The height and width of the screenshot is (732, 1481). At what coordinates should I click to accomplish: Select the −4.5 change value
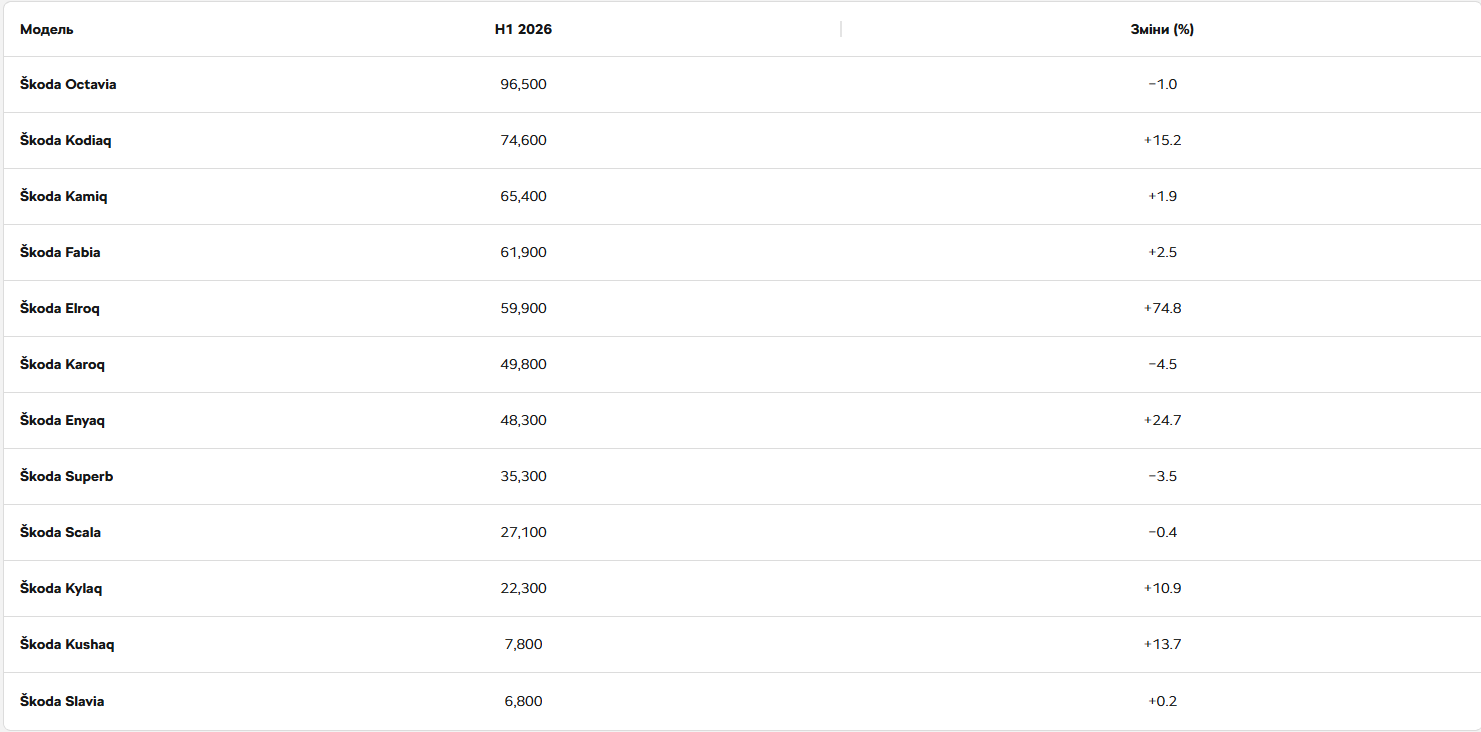1162,364
